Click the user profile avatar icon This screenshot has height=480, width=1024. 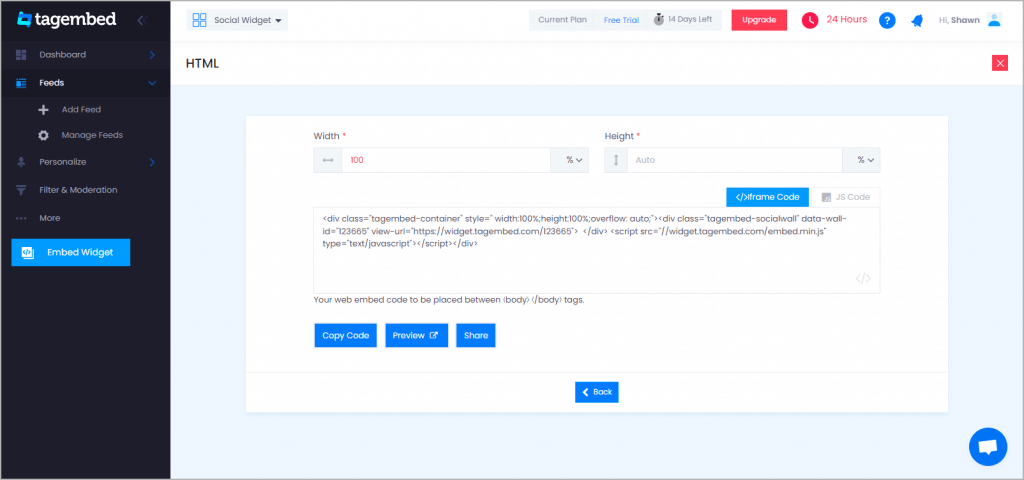(x=993, y=20)
